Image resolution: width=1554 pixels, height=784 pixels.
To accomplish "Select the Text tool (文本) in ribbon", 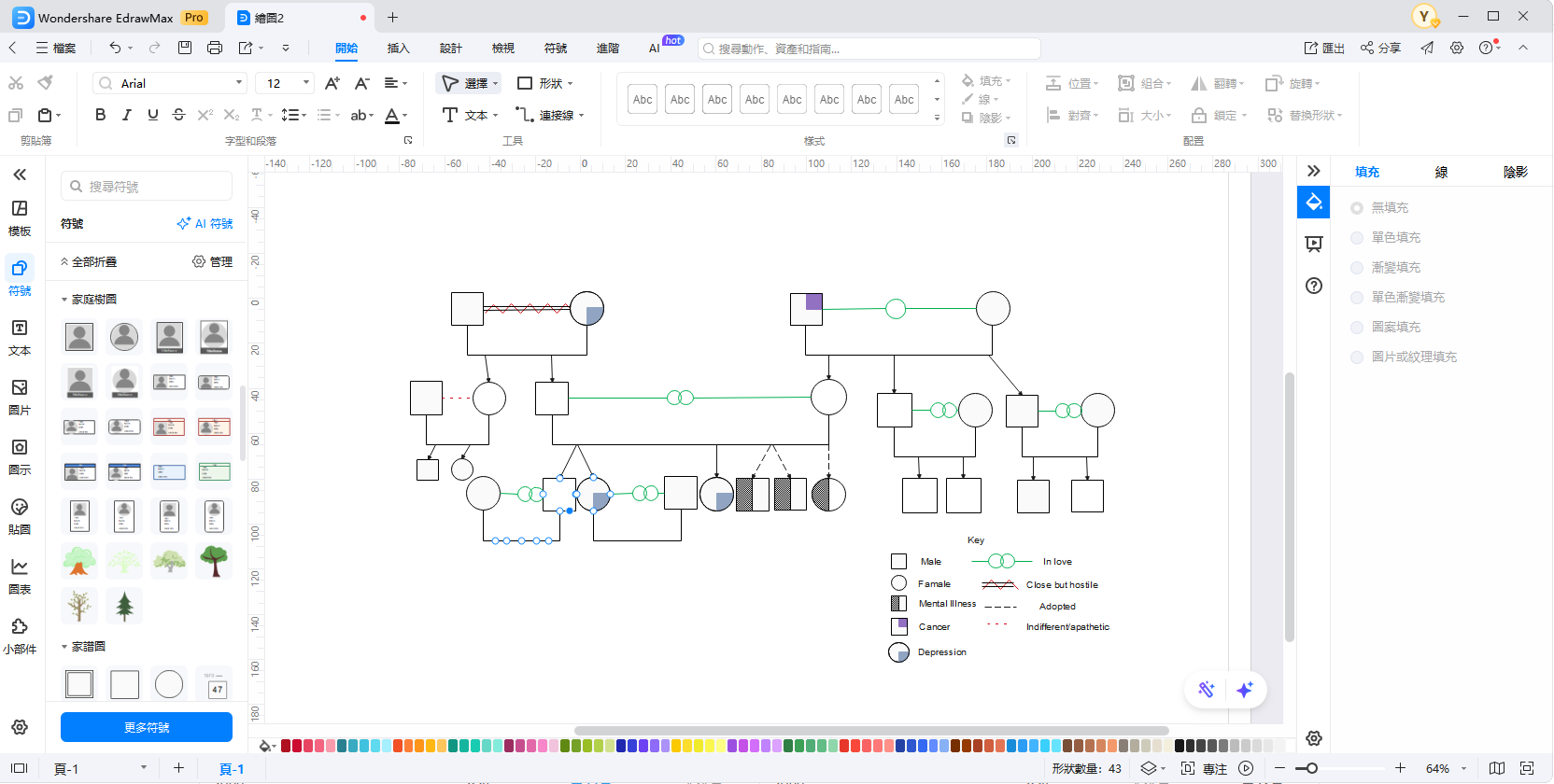I will (x=468, y=115).
